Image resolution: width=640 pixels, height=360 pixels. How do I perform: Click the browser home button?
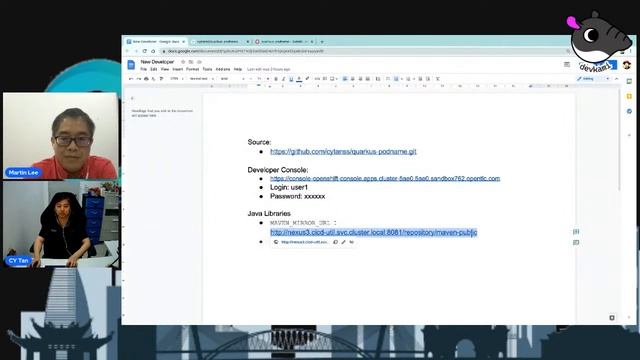coord(153,51)
